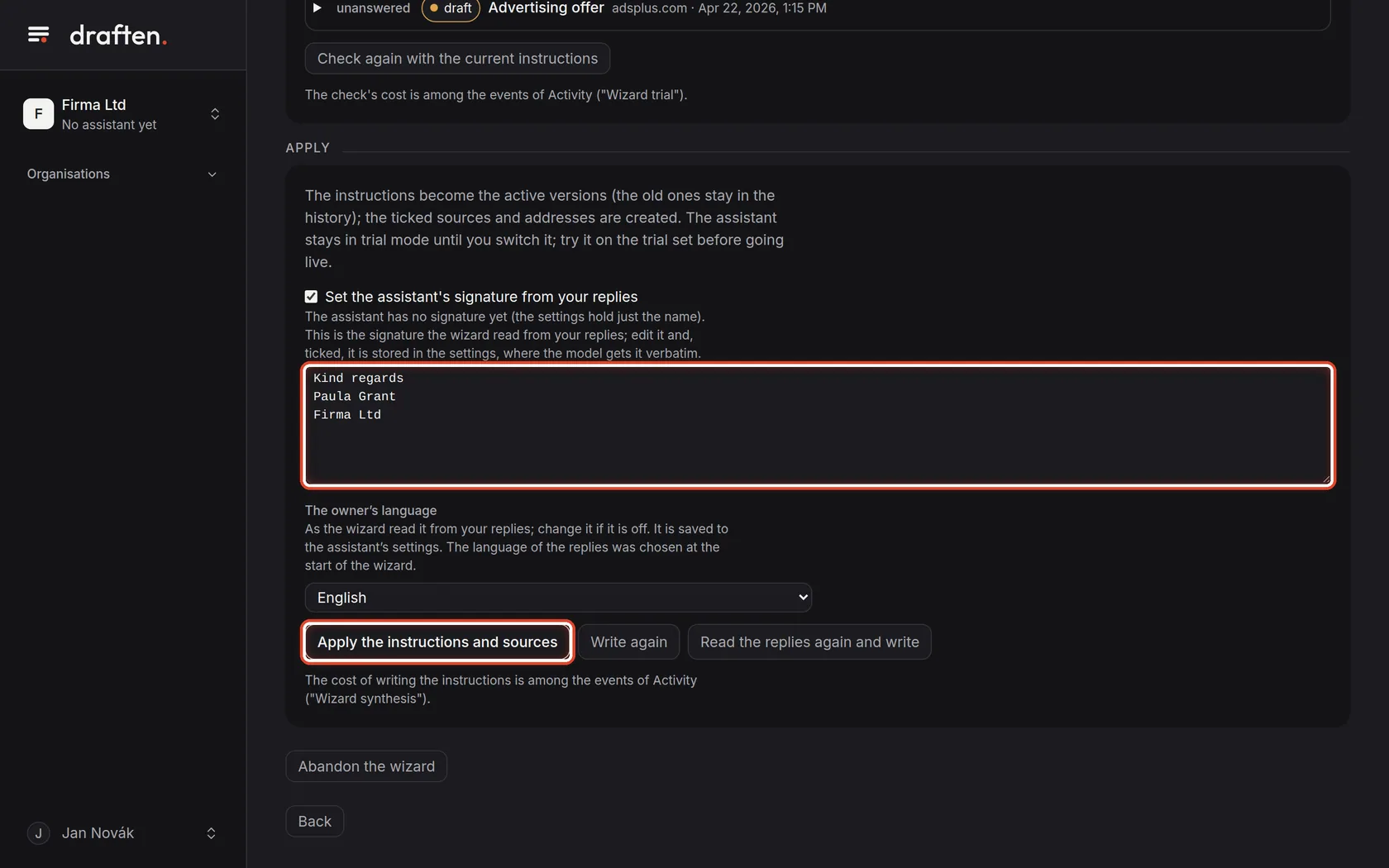This screenshot has height=868, width=1389.
Task: Click inside the signature text area
Action: (818, 426)
